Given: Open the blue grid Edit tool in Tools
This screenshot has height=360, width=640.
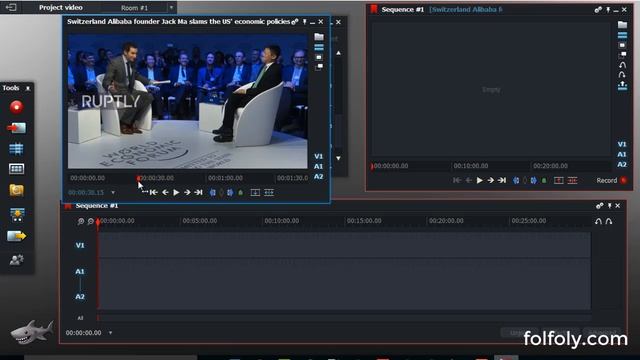Looking at the screenshot, I should [x=16, y=149].
